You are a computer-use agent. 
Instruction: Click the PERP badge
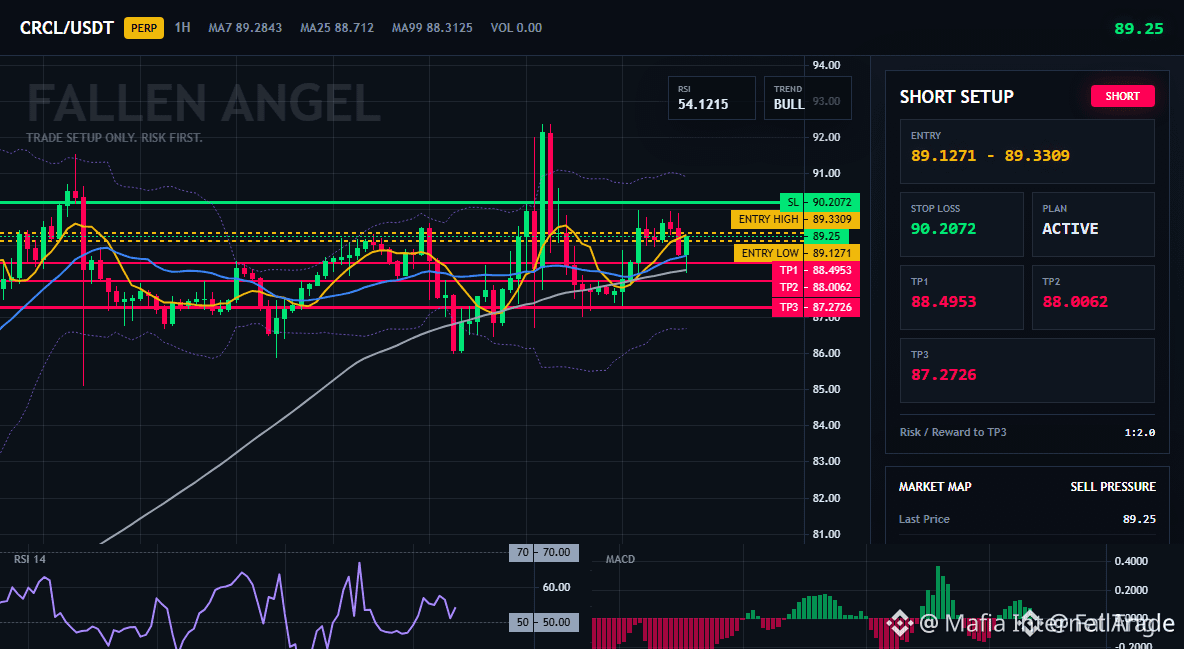(143, 28)
